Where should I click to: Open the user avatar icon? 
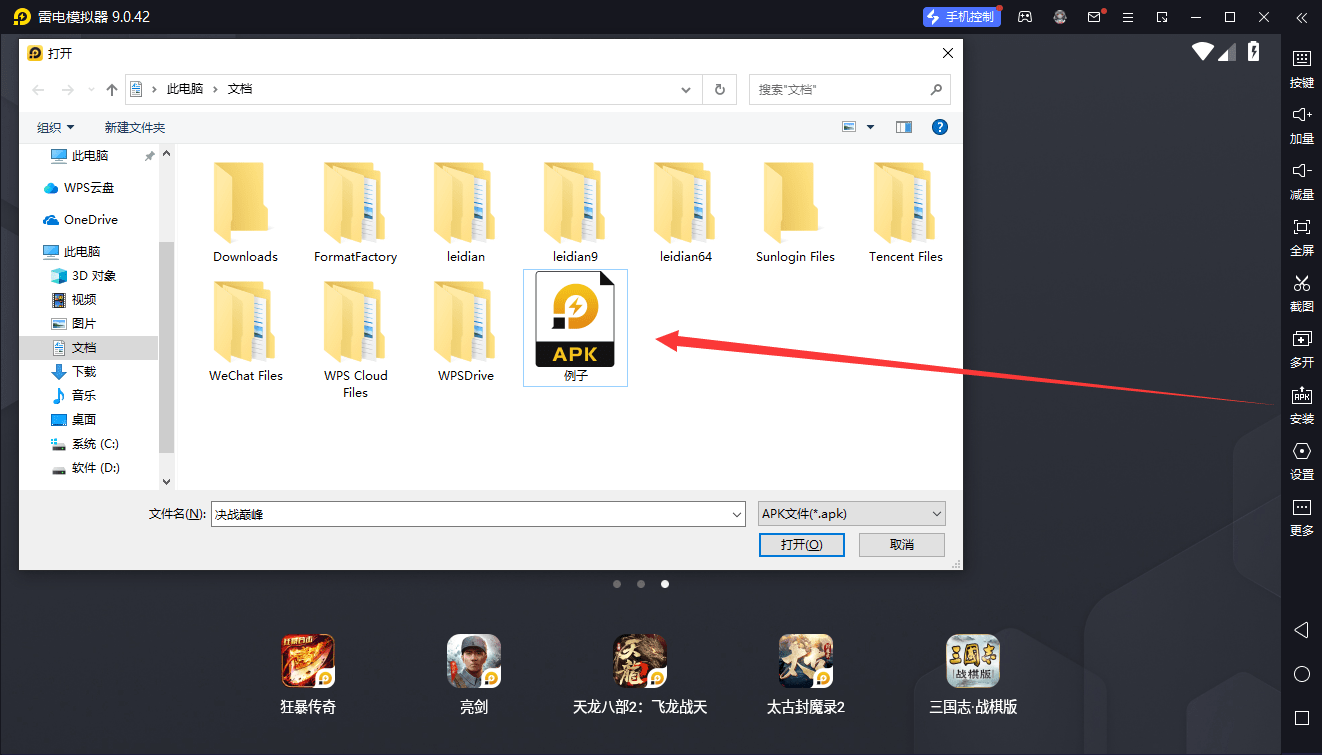point(1060,17)
